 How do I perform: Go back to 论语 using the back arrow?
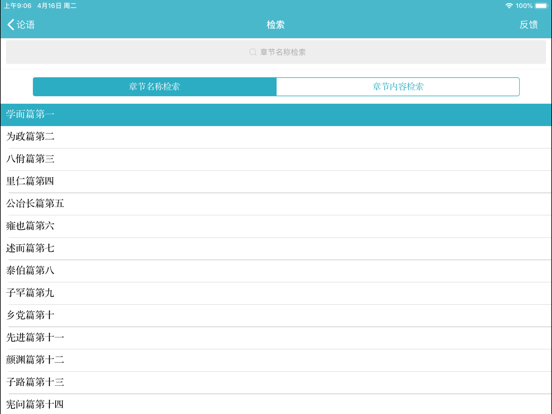click(x=21, y=25)
